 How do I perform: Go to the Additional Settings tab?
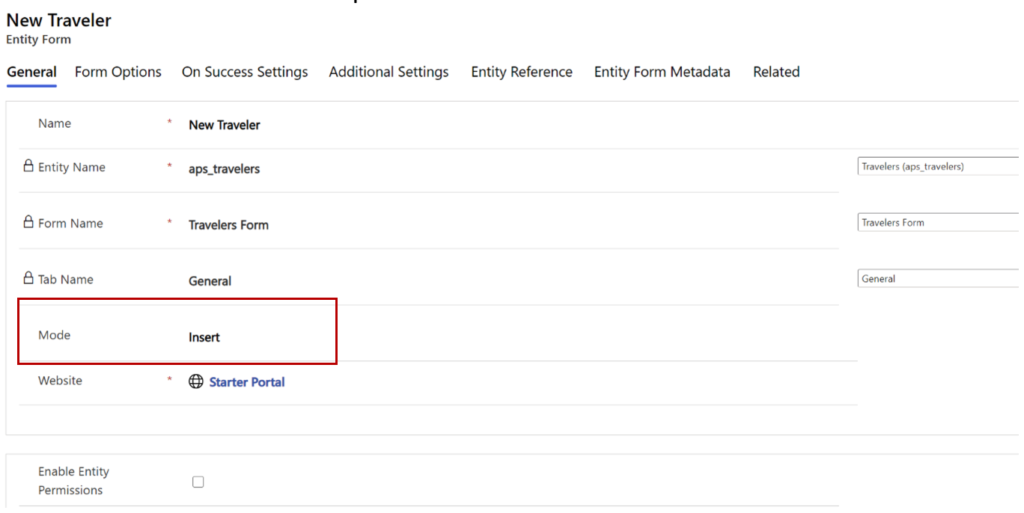click(389, 72)
